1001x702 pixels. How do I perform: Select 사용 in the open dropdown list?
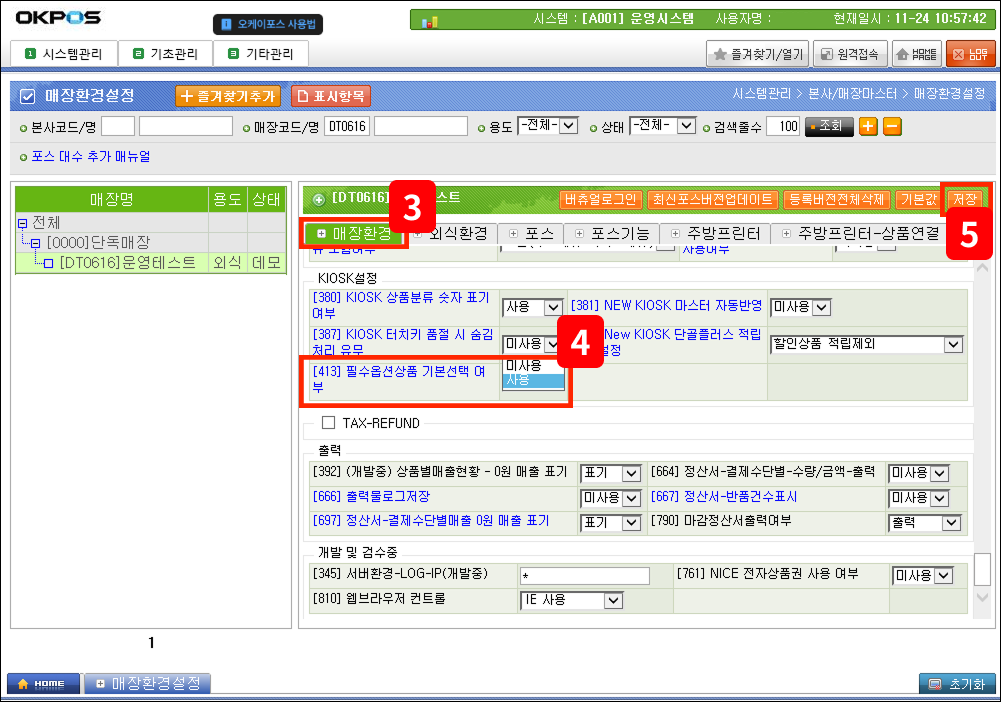[x=533, y=381]
